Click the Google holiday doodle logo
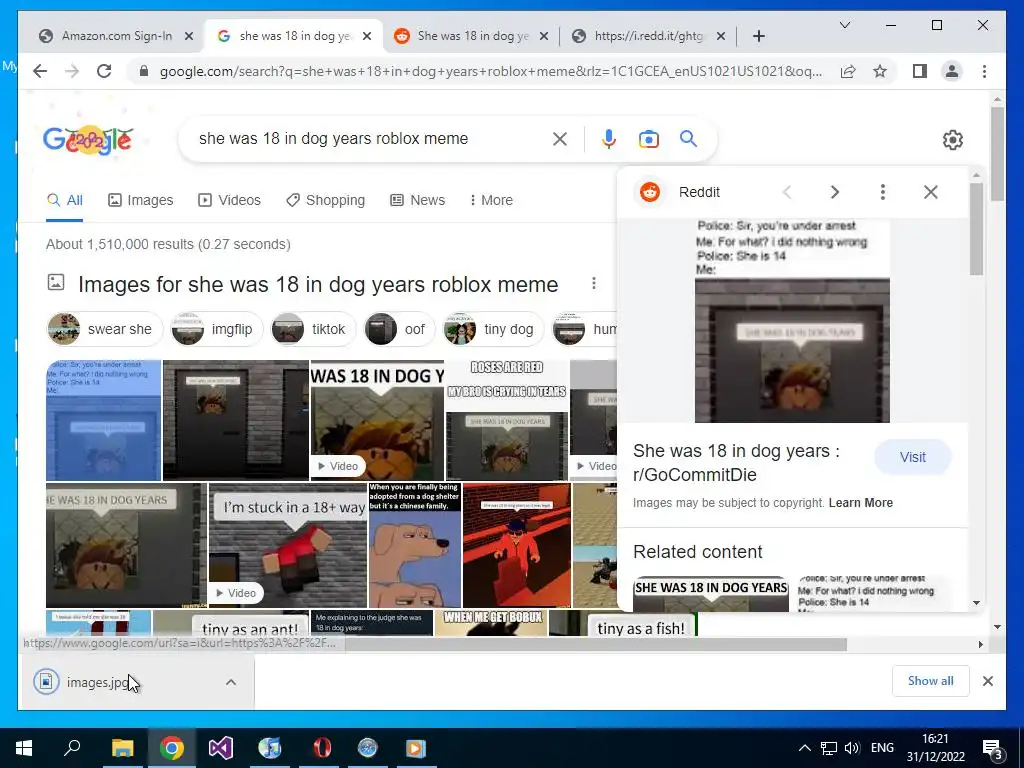The height and width of the screenshot is (768, 1024). pos(88,139)
